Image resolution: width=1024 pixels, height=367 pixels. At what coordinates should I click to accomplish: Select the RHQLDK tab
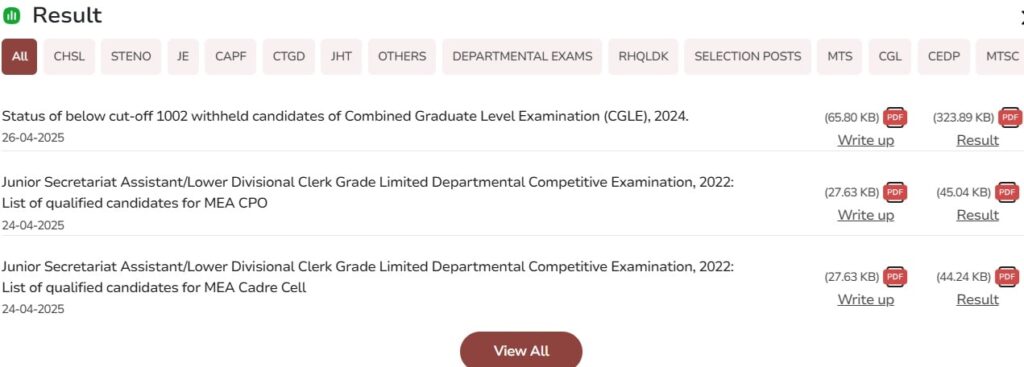tap(643, 57)
